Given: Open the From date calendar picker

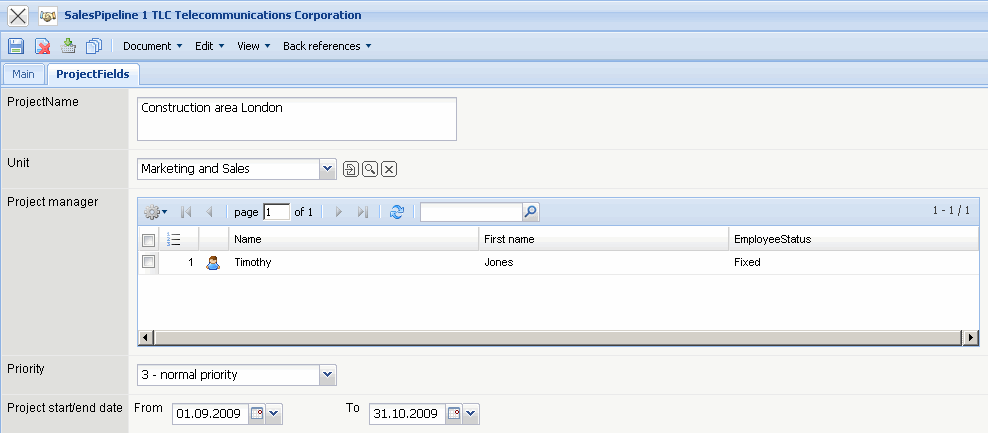Looking at the screenshot, I should pyautogui.click(x=257, y=414).
